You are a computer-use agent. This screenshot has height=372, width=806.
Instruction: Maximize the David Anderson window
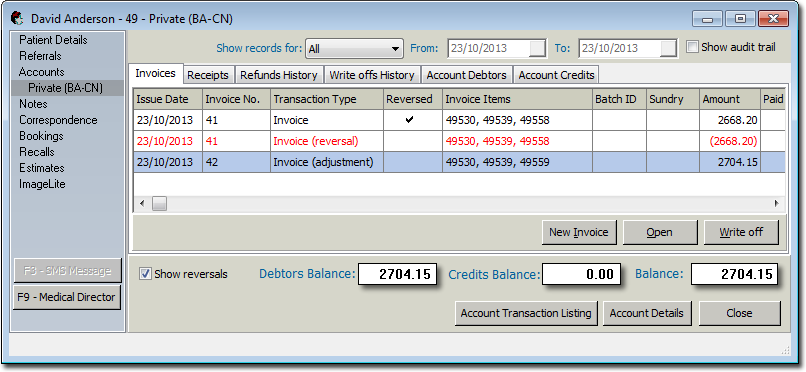(x=739, y=19)
